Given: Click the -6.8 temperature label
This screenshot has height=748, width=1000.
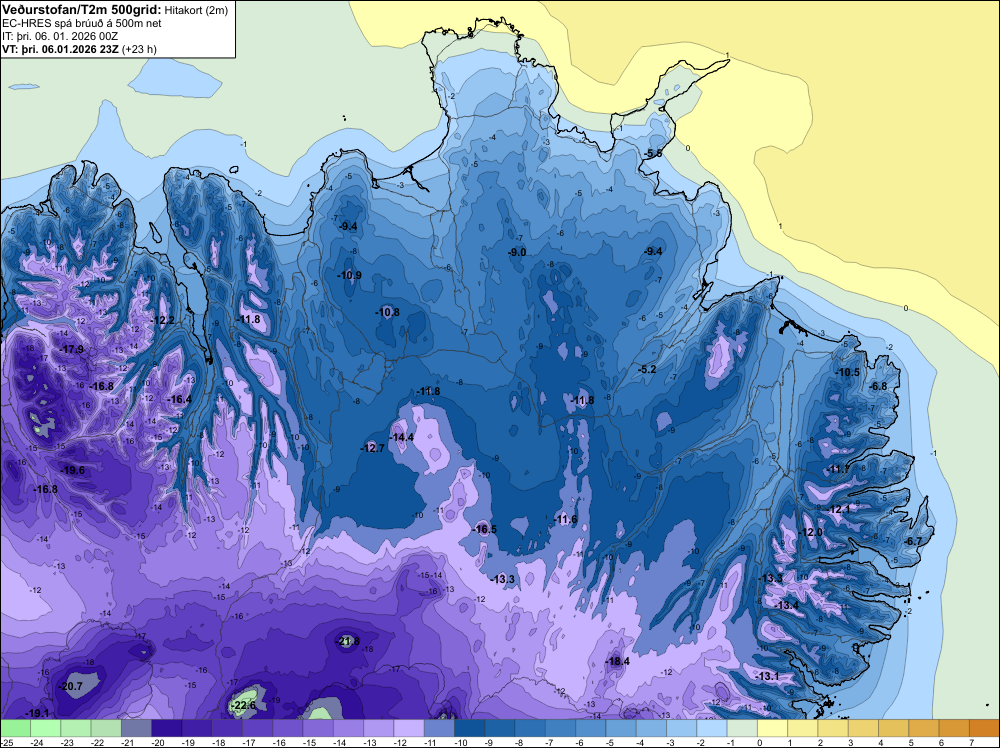Looking at the screenshot, I should (x=878, y=386).
